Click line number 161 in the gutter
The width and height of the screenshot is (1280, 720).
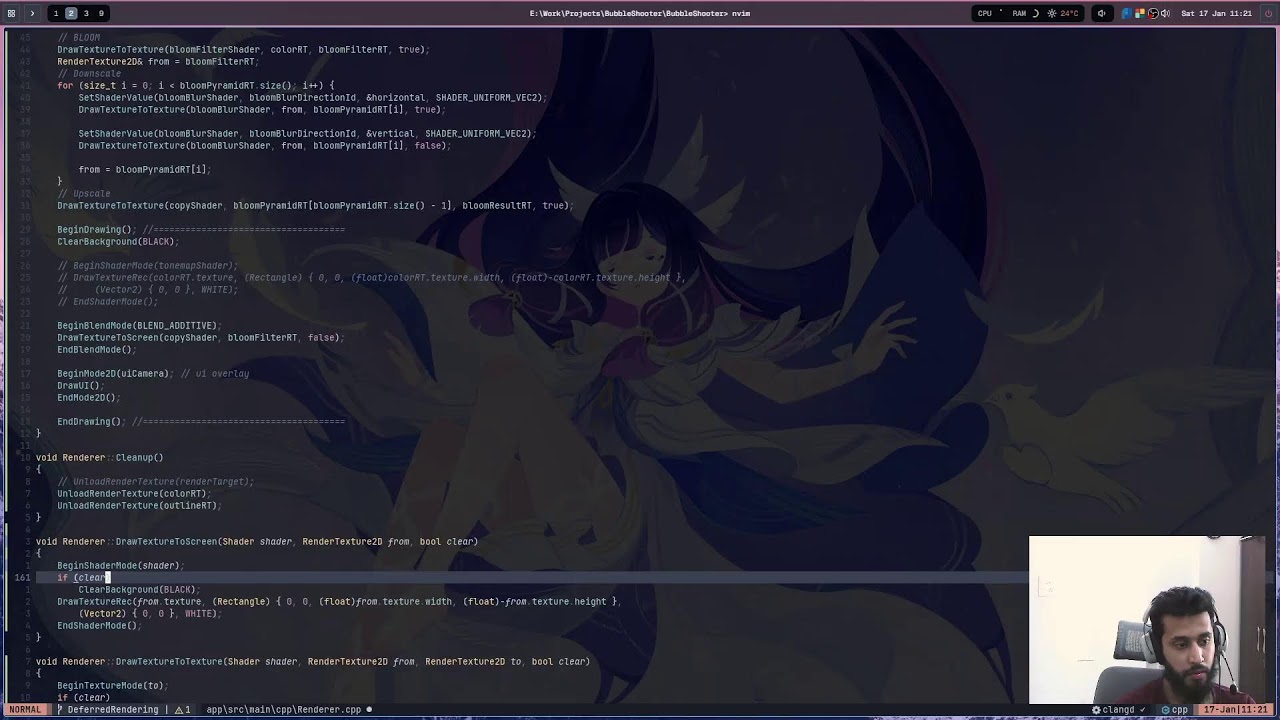click(x=22, y=578)
